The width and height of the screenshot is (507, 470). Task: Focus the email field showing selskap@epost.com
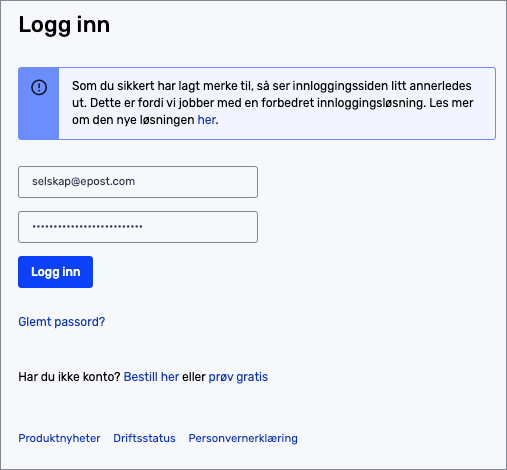138,182
